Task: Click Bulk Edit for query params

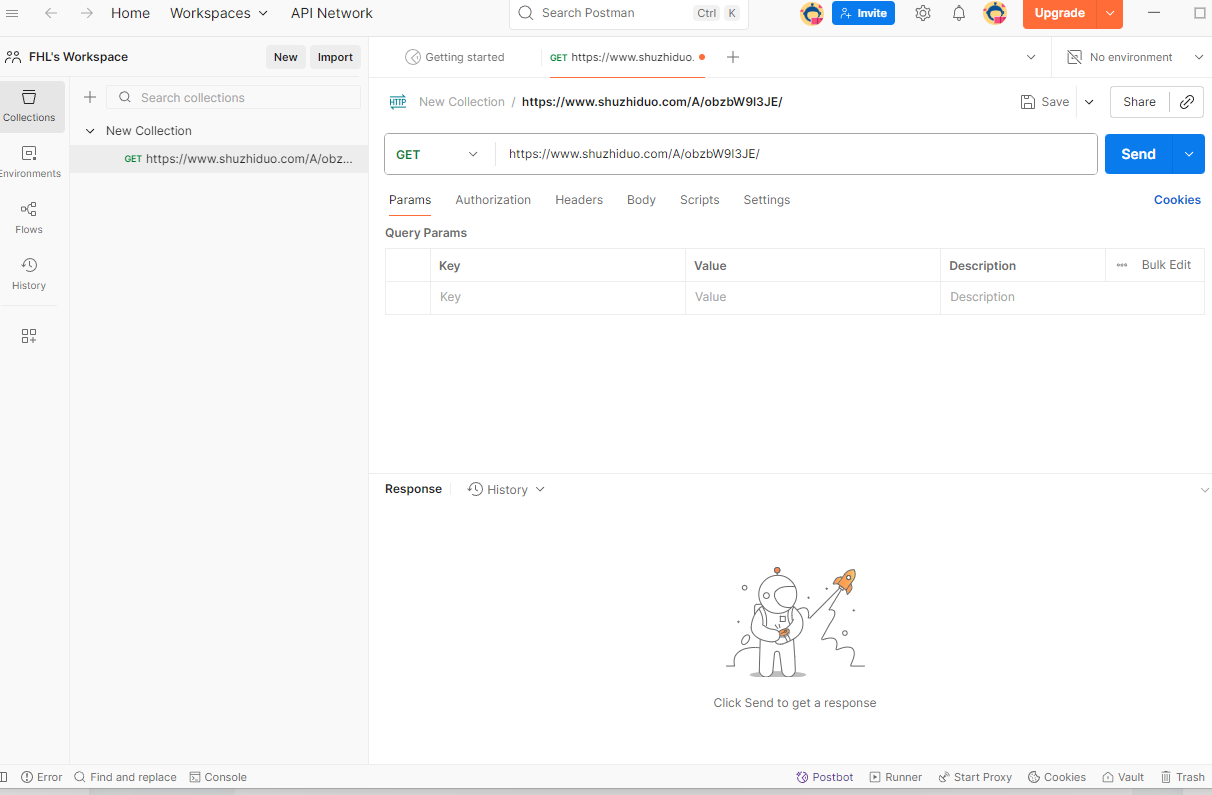Action: pyautogui.click(x=1166, y=265)
